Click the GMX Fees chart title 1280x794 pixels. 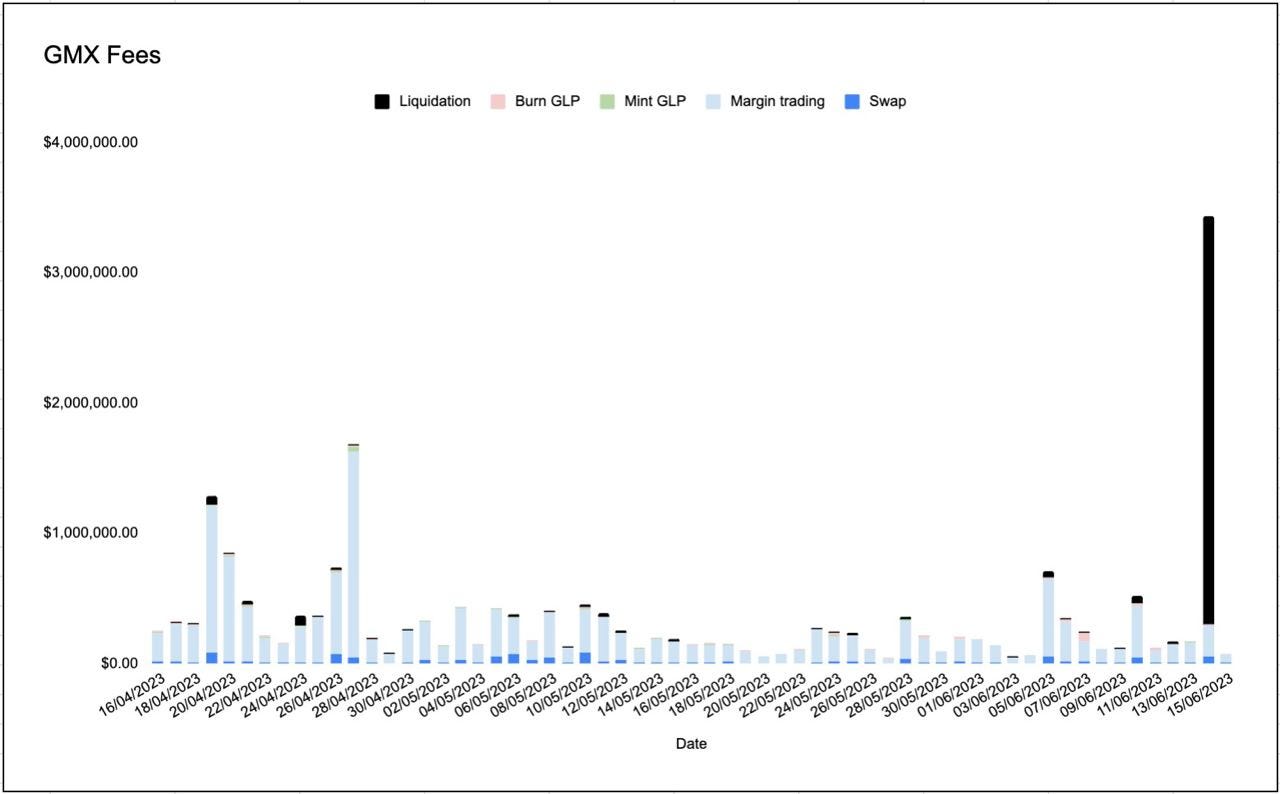pos(102,56)
